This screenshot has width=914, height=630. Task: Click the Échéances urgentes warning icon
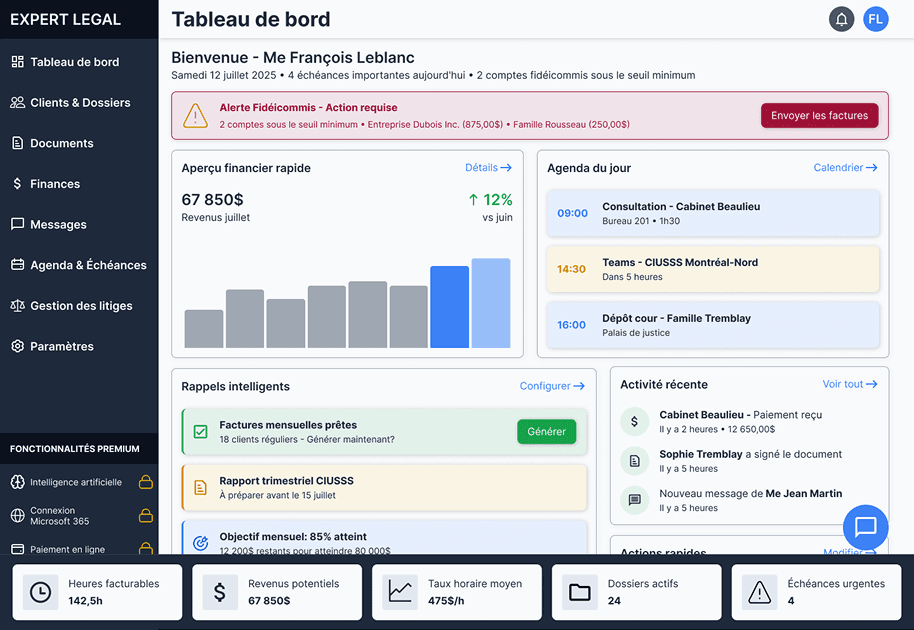[759, 592]
